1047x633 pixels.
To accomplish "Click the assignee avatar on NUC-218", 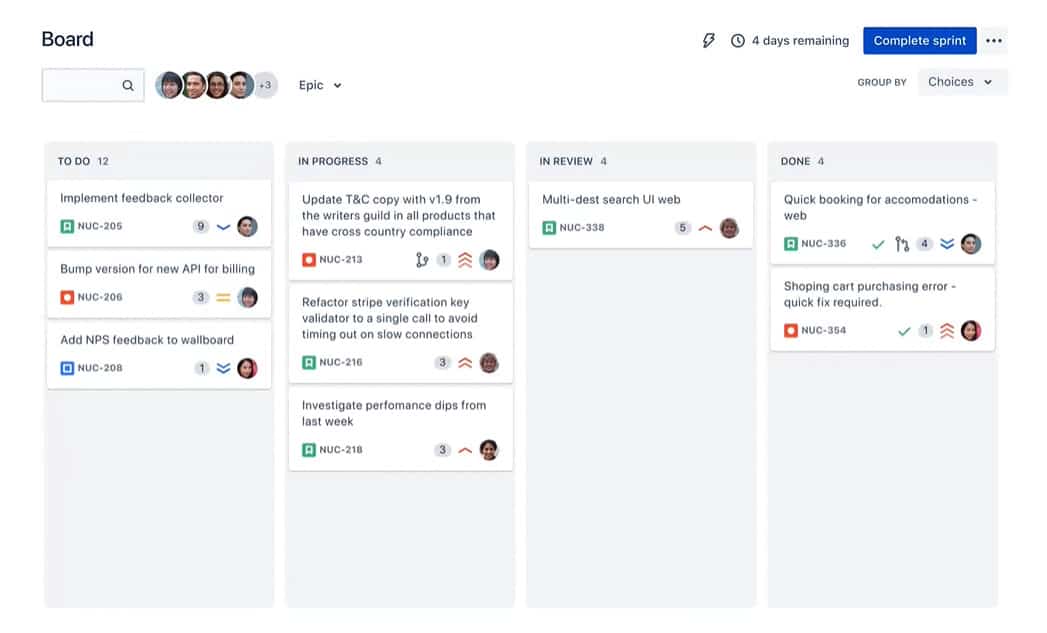I will [489, 450].
